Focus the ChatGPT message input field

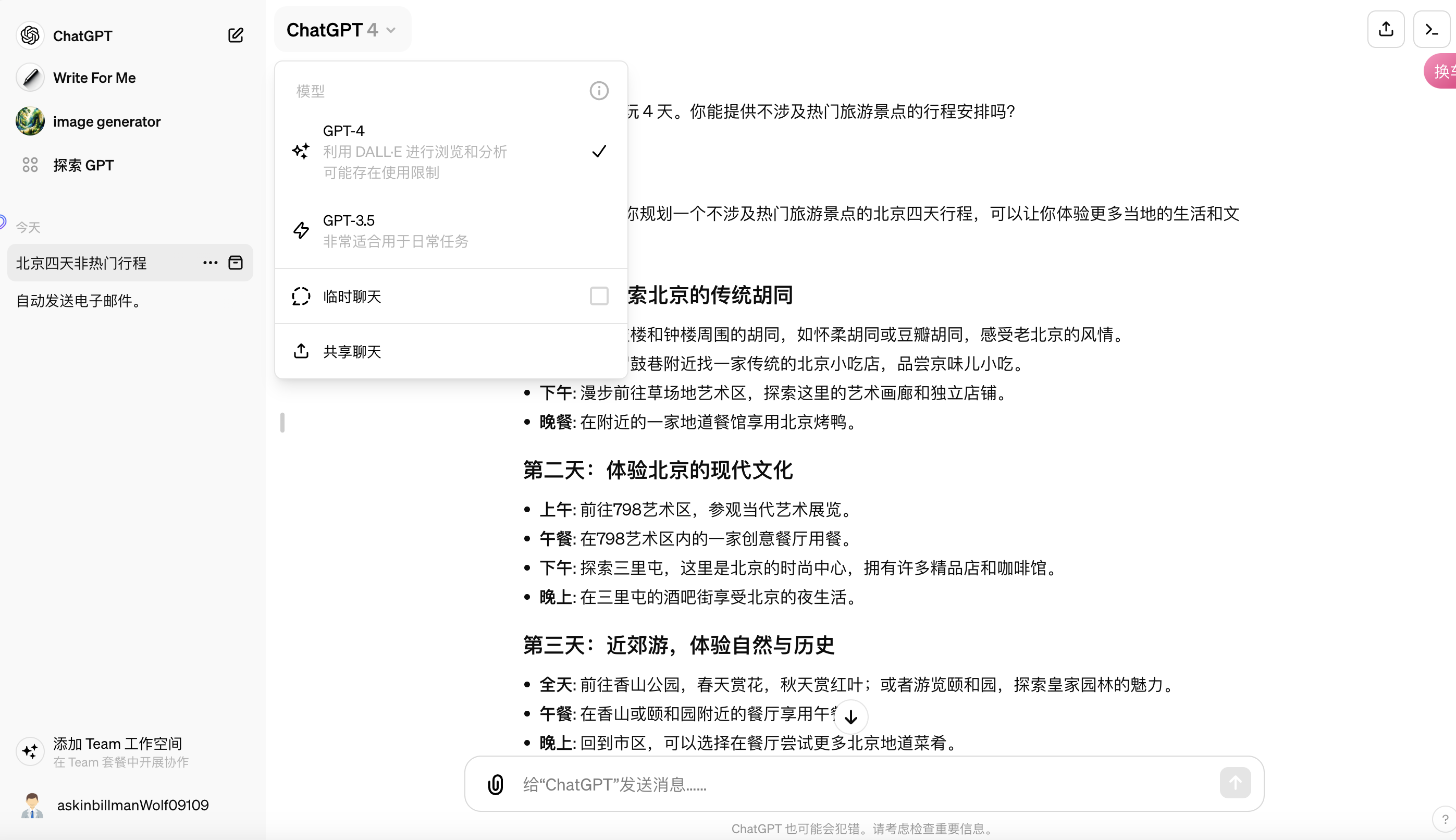tap(865, 784)
